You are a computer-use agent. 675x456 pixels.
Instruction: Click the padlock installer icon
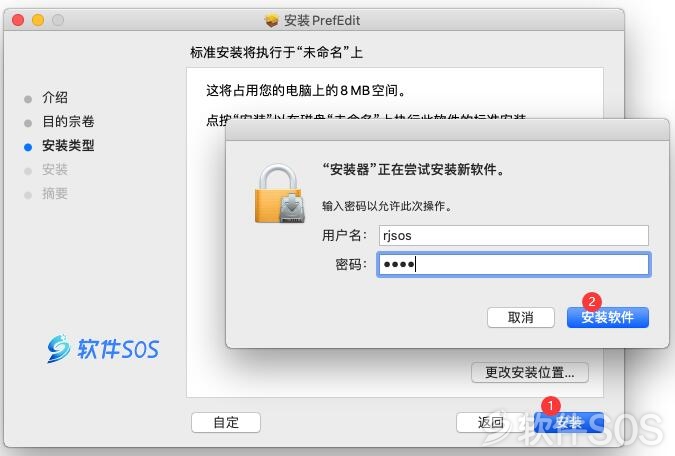pyautogui.click(x=280, y=194)
